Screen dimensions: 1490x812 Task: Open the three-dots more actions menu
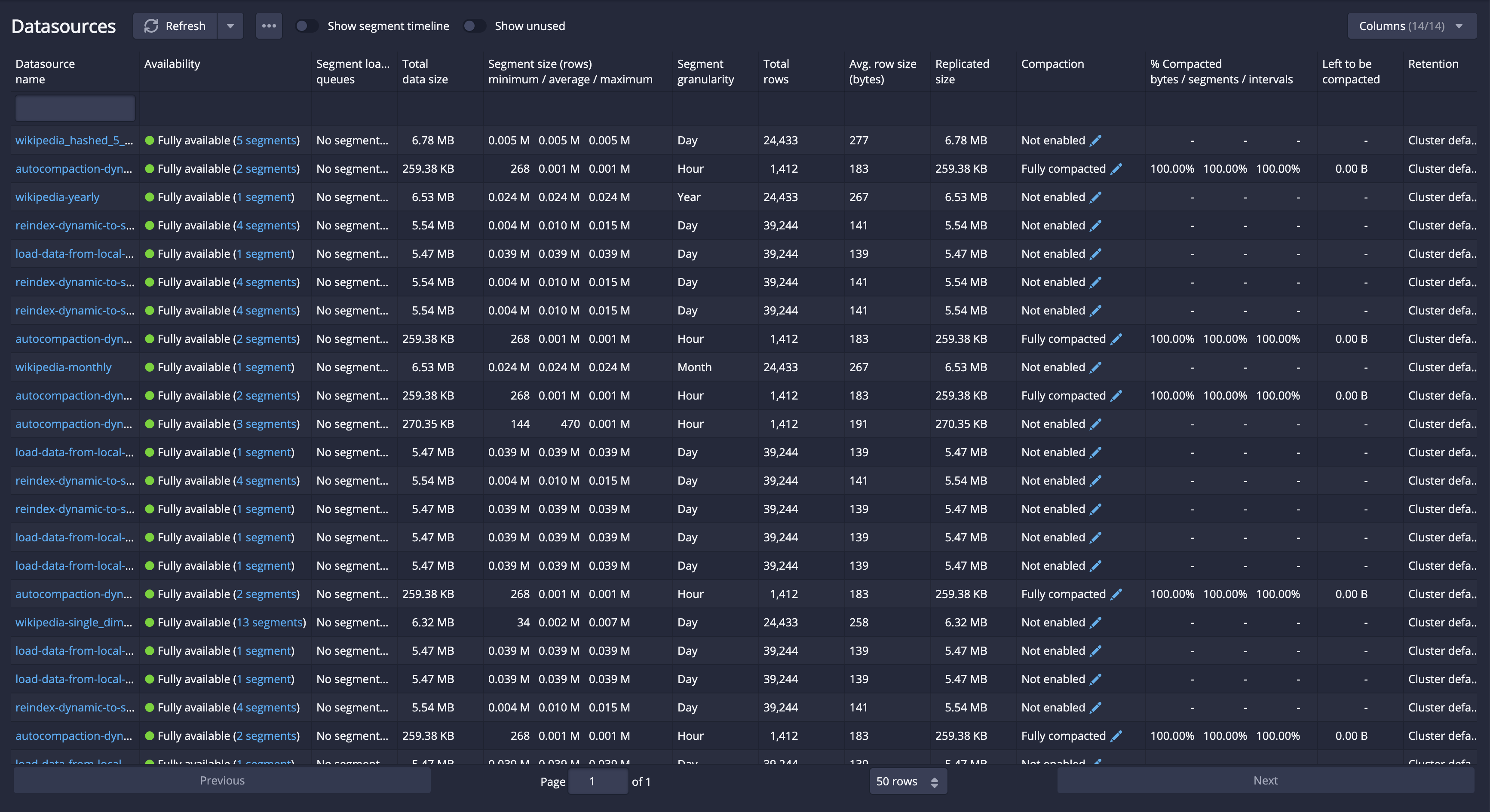(269, 26)
